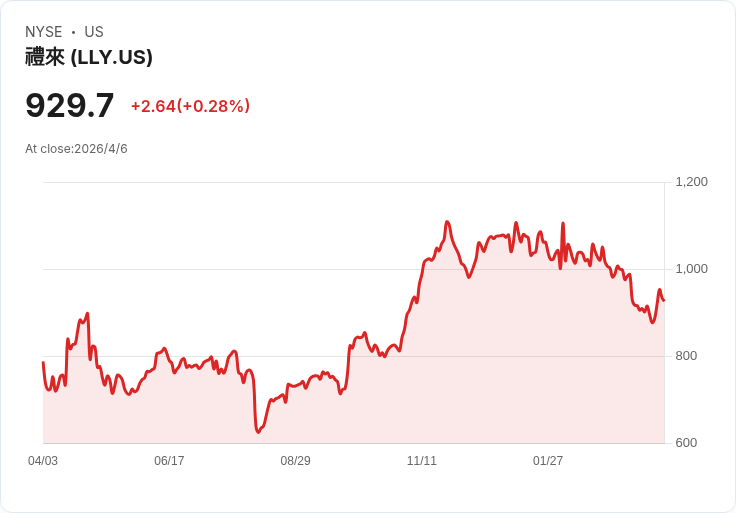Click the first data point of the price line

pos(43,363)
